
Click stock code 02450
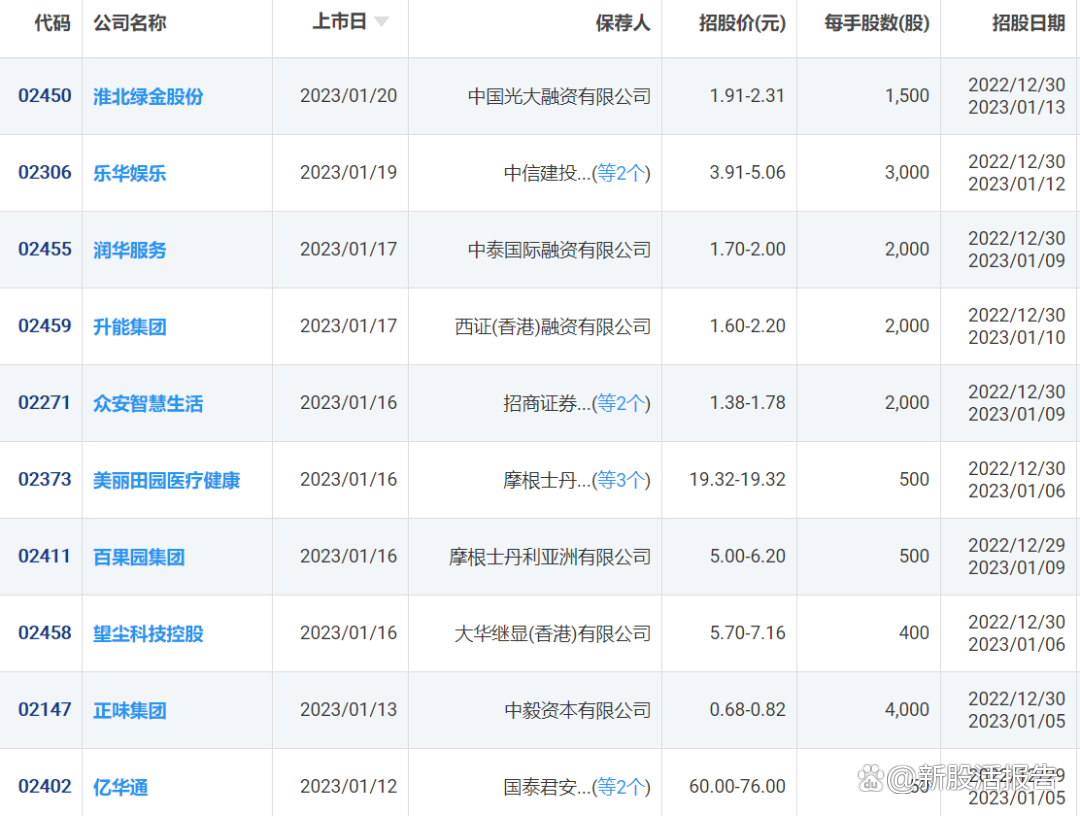(45, 96)
